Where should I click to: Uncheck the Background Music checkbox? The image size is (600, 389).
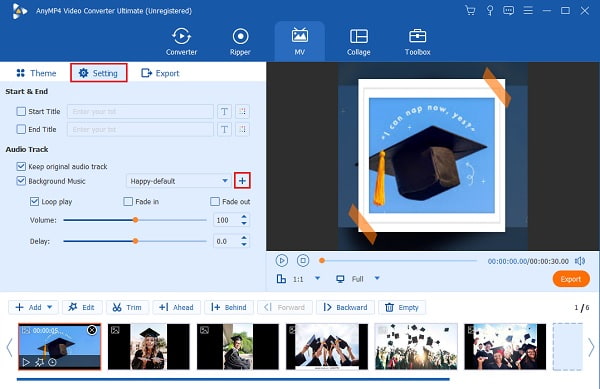pyautogui.click(x=21, y=181)
